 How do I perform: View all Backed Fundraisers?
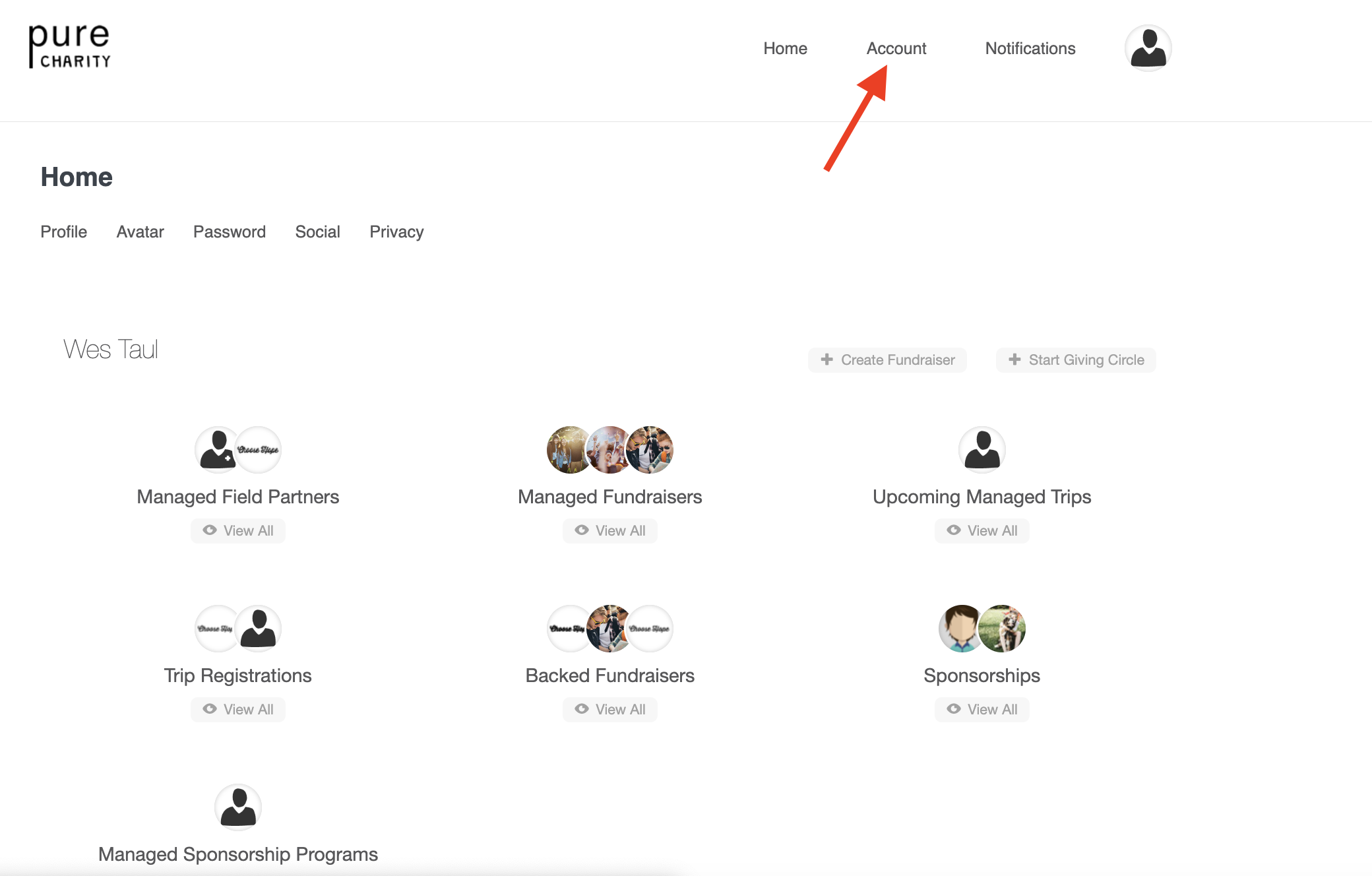tap(610, 710)
